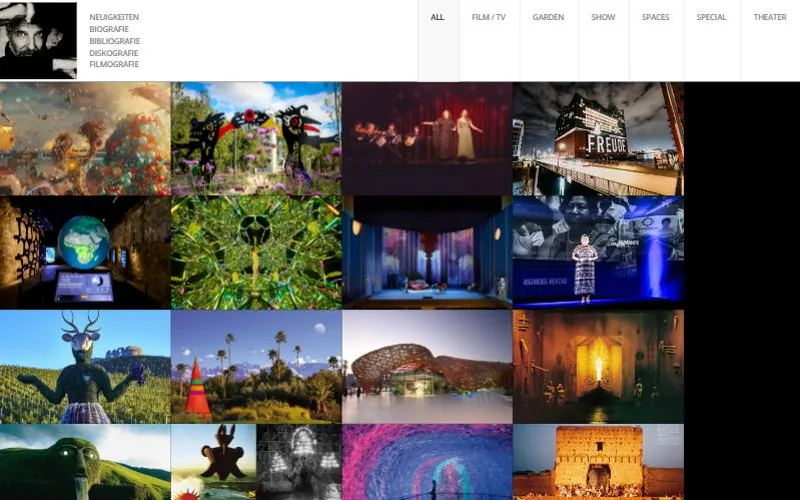The image size is (800, 500).
Task: Open the black-and-white portrait logo image
Action: [38, 40]
